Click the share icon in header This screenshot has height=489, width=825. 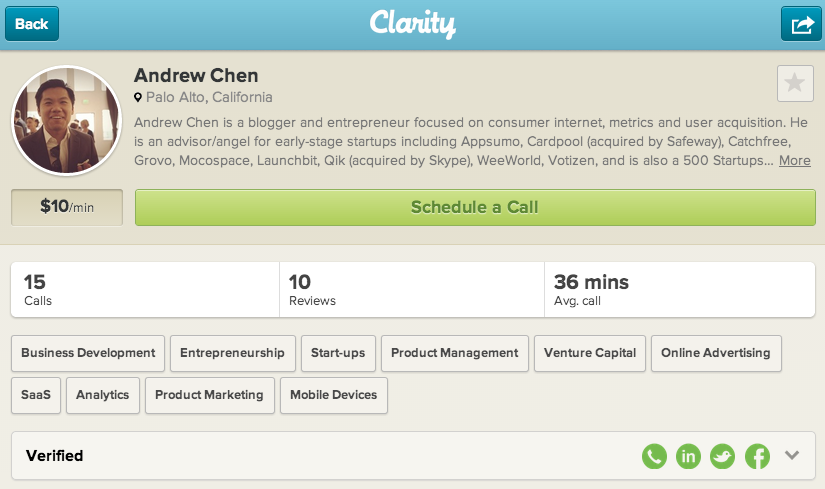(x=801, y=24)
